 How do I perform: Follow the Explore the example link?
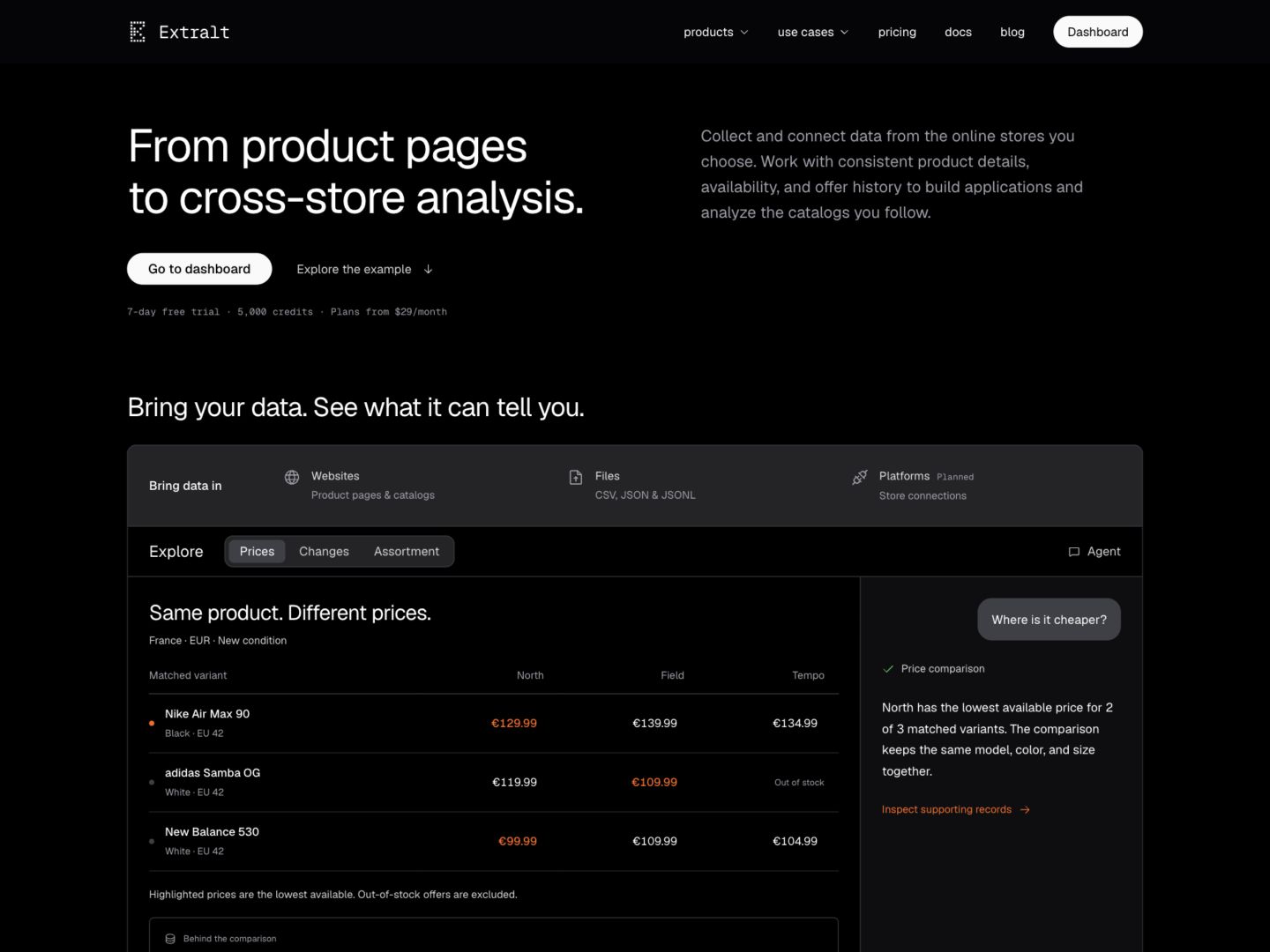[364, 270]
